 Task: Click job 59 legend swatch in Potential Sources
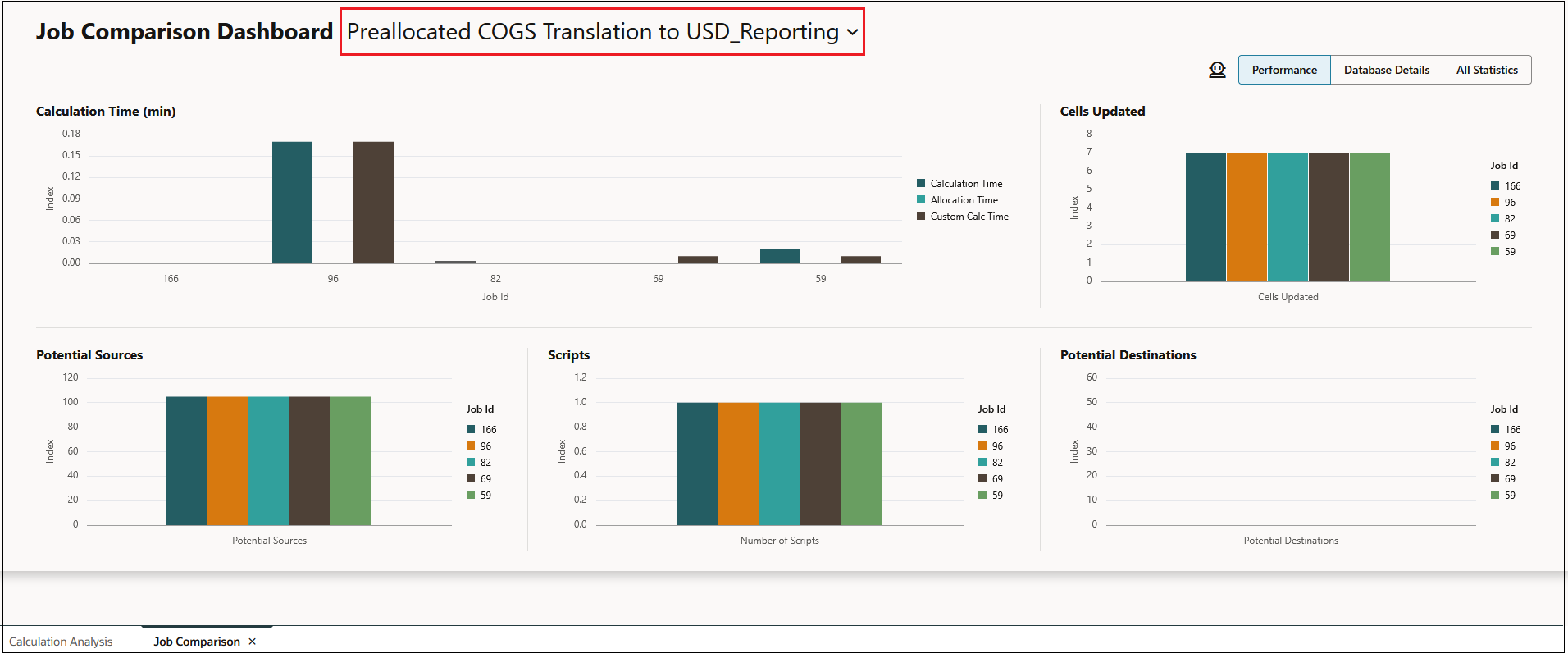pos(471,495)
